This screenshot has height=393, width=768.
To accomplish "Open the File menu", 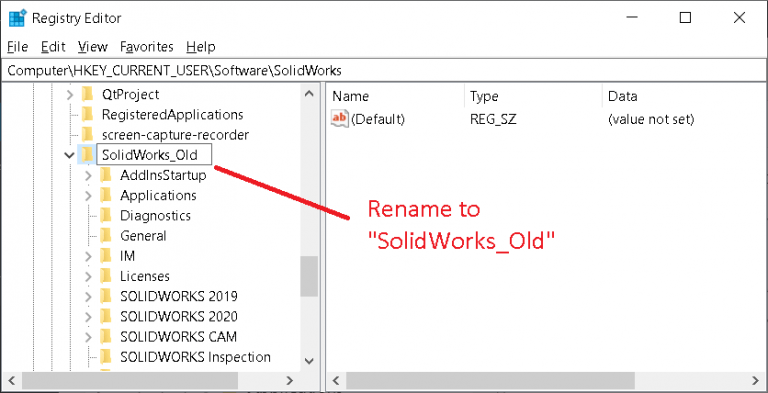I will [18, 47].
